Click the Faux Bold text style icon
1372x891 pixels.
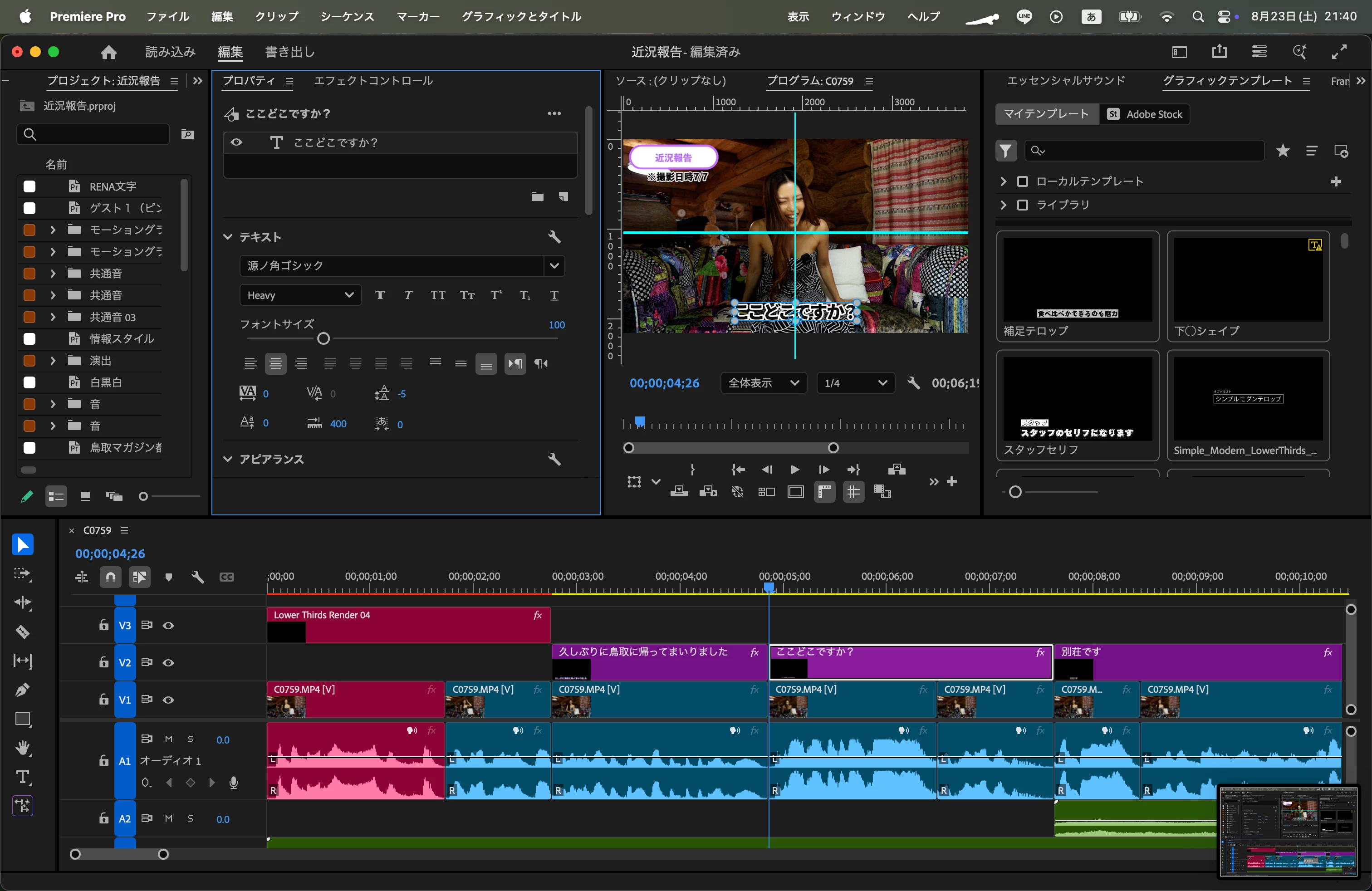coord(380,296)
